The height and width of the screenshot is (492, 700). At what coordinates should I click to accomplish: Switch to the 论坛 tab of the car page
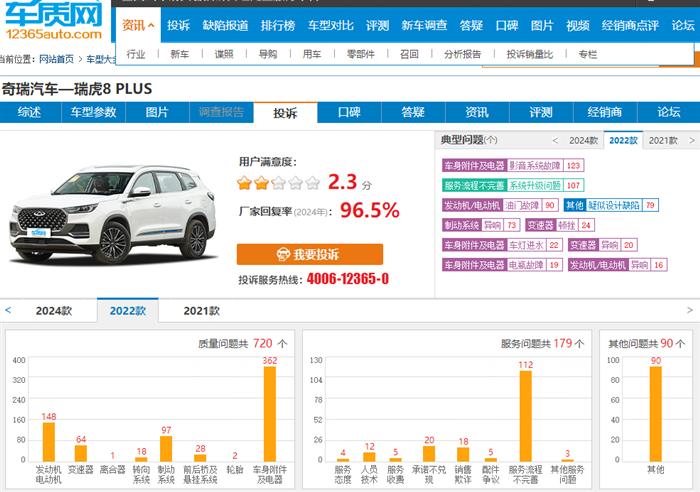(668, 112)
